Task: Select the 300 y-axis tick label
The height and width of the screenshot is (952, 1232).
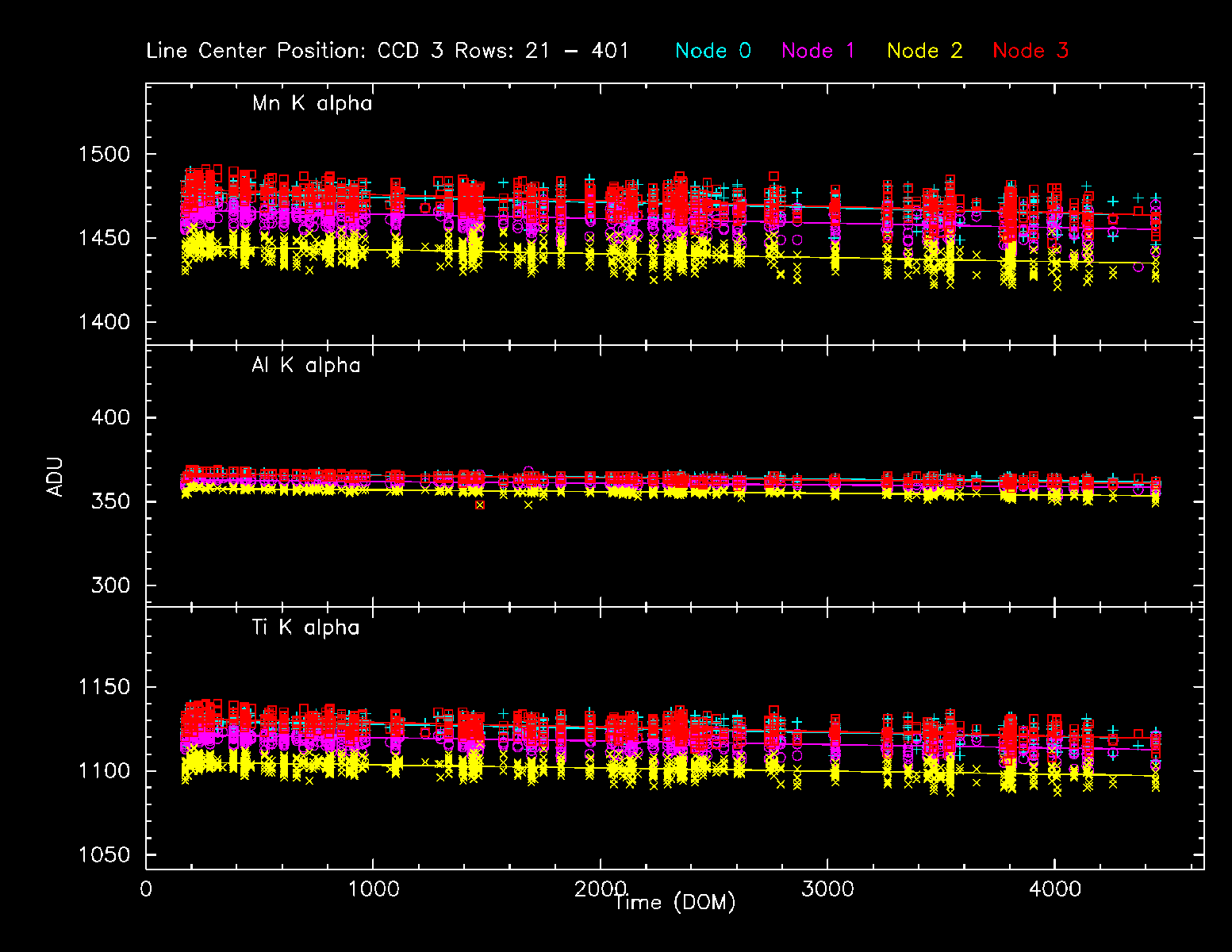Action: point(110,585)
